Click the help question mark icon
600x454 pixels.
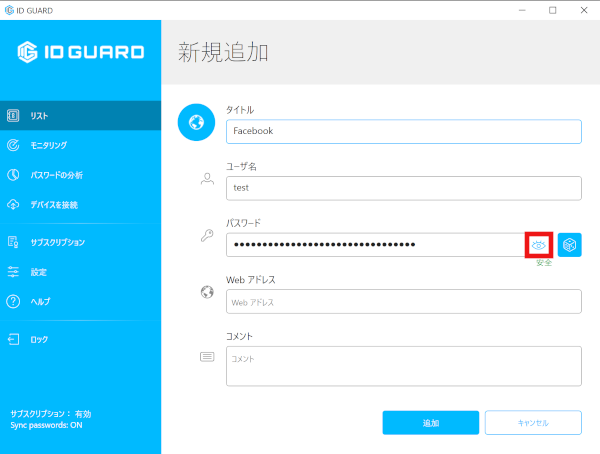click(13, 301)
